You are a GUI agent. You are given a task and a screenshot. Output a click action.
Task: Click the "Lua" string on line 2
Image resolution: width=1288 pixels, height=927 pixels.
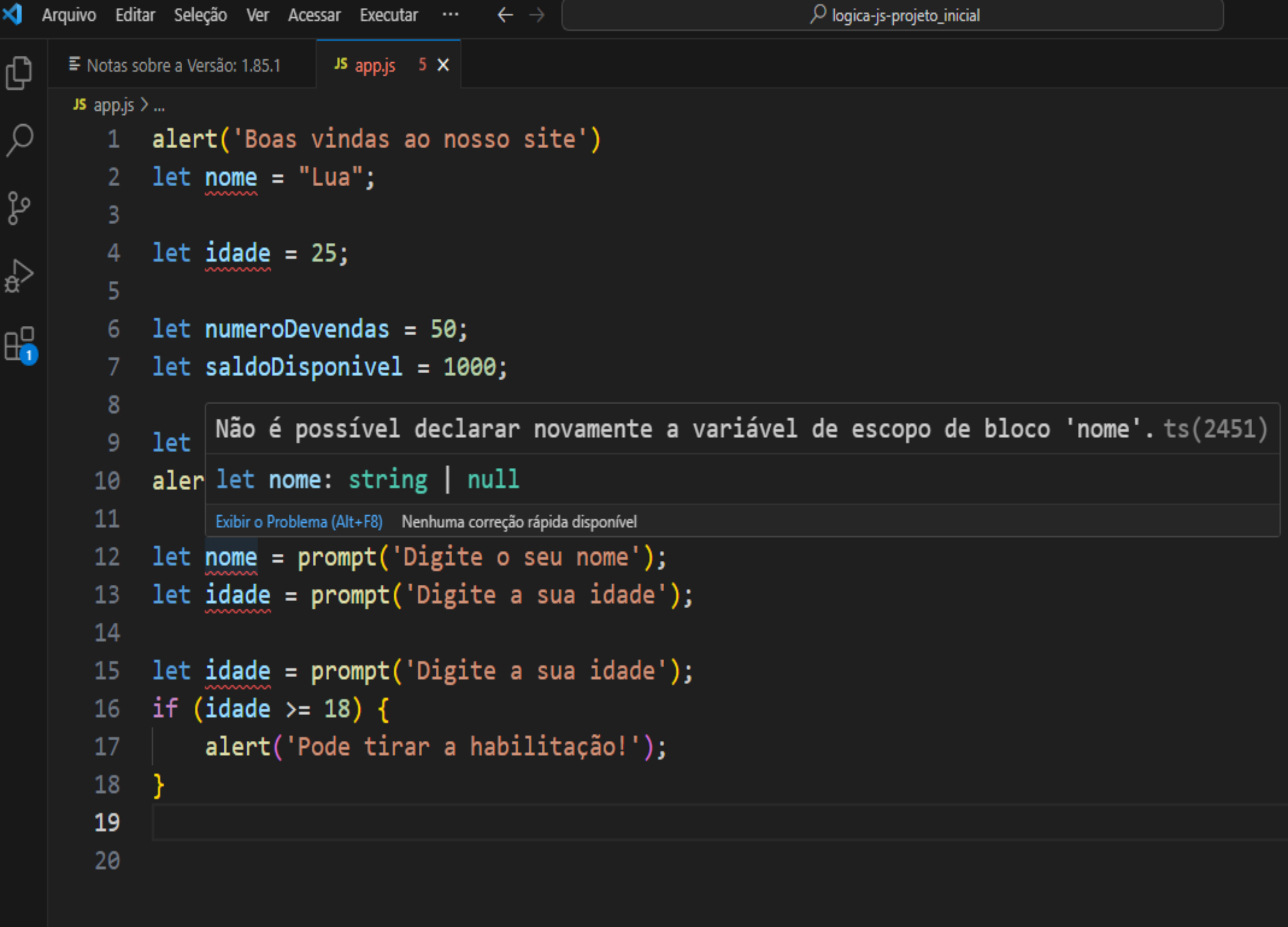pos(330,177)
